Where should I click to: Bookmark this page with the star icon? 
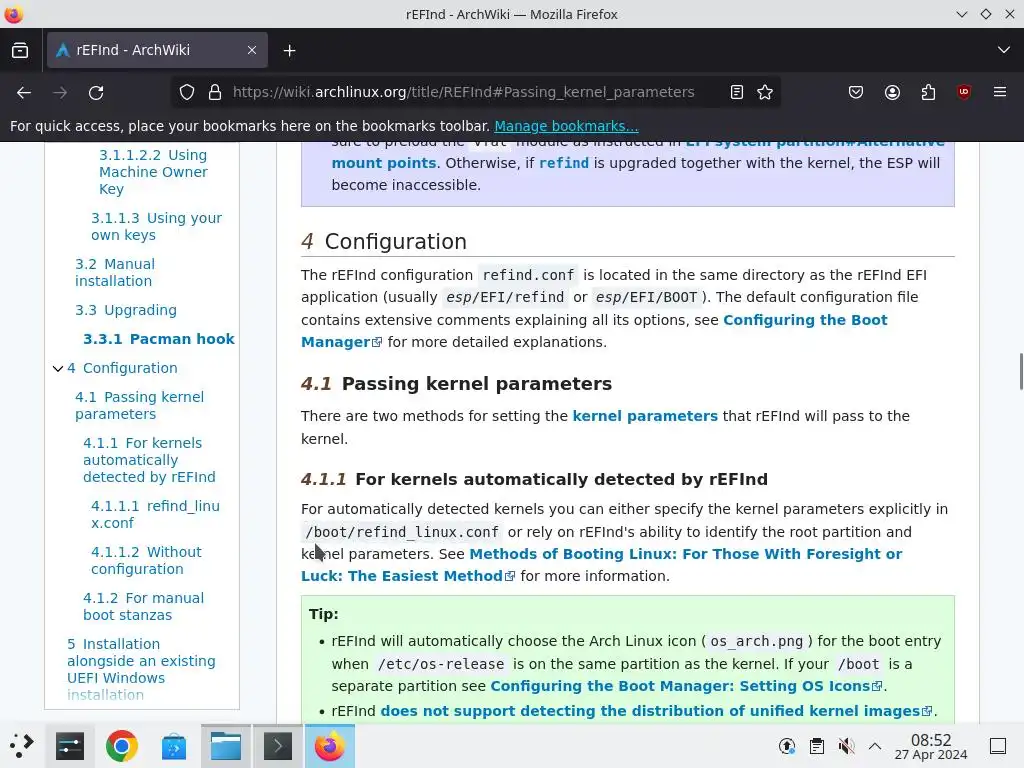tap(765, 93)
